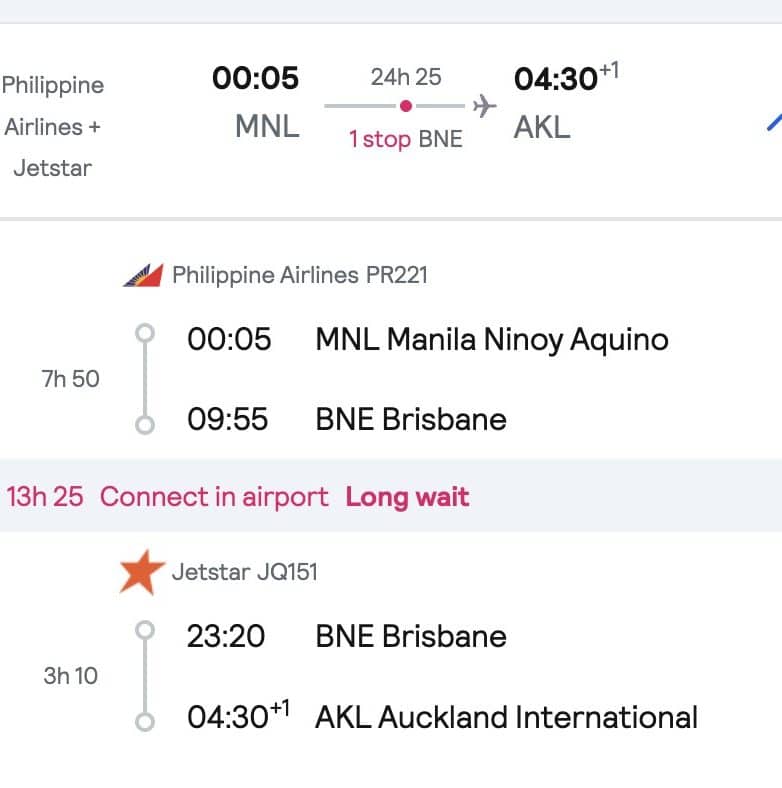
Task: Click the Auckland arrival timeline circle marker
Action: click(x=145, y=721)
